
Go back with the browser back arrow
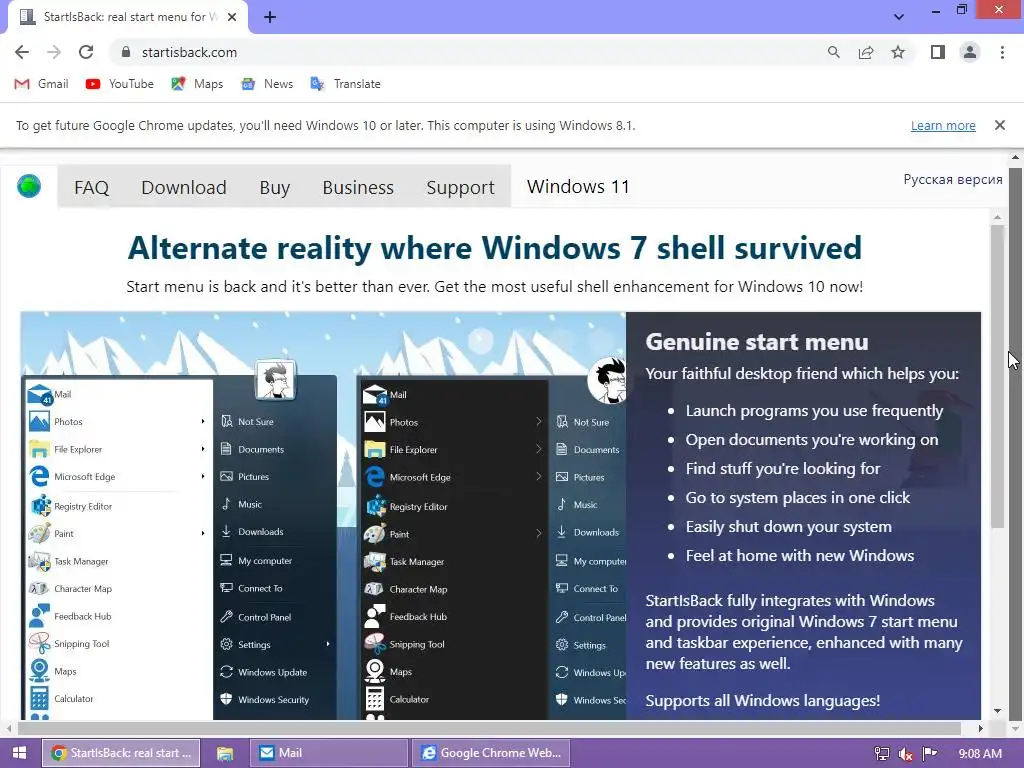pos(22,52)
